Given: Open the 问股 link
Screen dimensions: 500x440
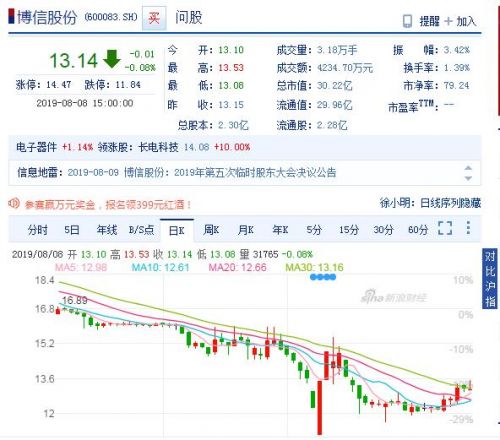Looking at the screenshot, I should (189, 18).
